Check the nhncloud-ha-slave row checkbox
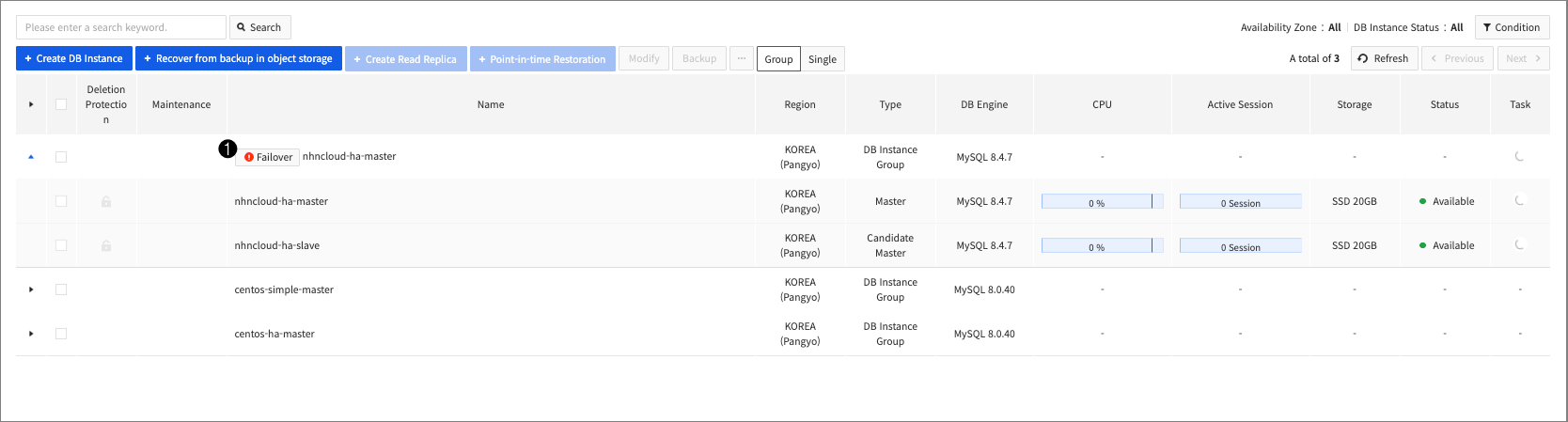The height and width of the screenshot is (422, 1568). 61,245
